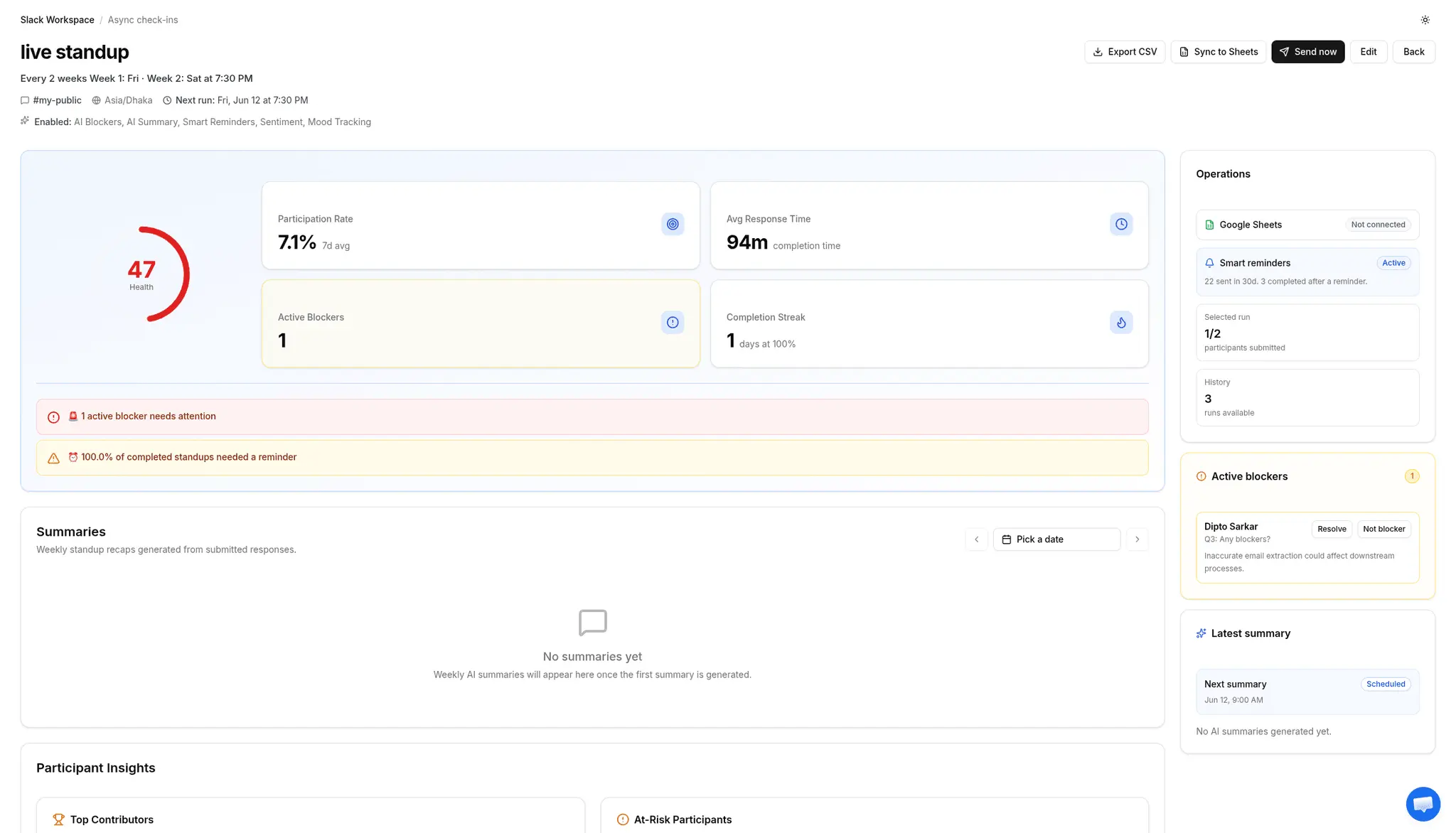1456x833 pixels.
Task: Click the Avg Response Time clock icon
Action: 1121,224
